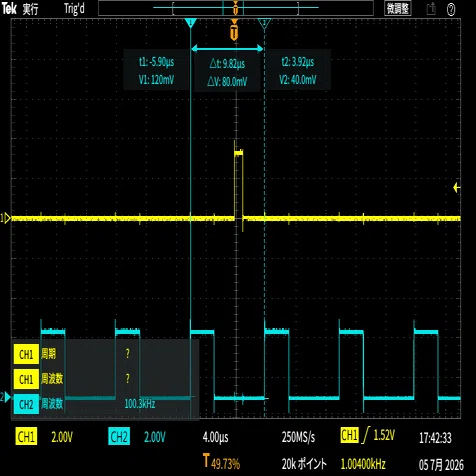
Task: Select the CH1 周期 measurement row
Action: coord(105,354)
